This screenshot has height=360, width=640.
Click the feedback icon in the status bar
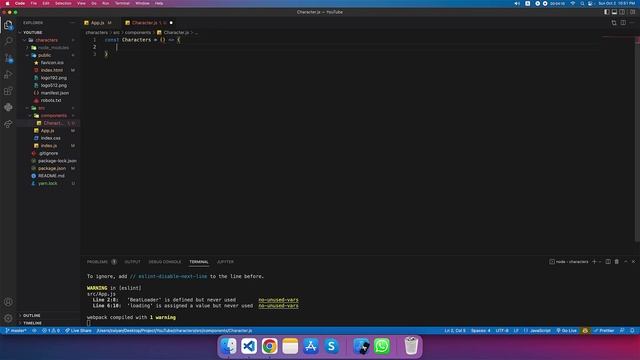622,331
